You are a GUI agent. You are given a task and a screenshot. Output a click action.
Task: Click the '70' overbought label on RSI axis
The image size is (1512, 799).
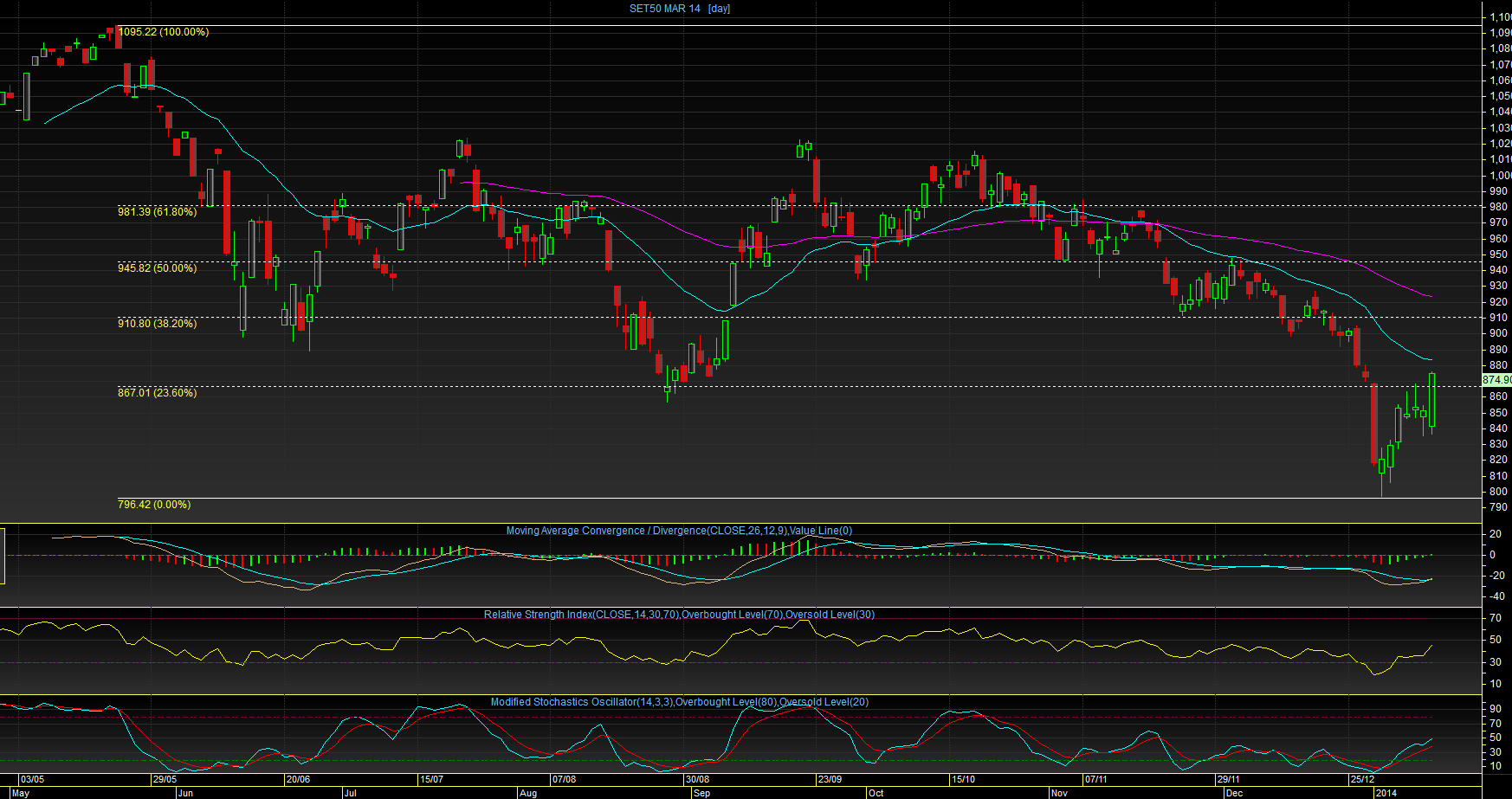[1496, 618]
